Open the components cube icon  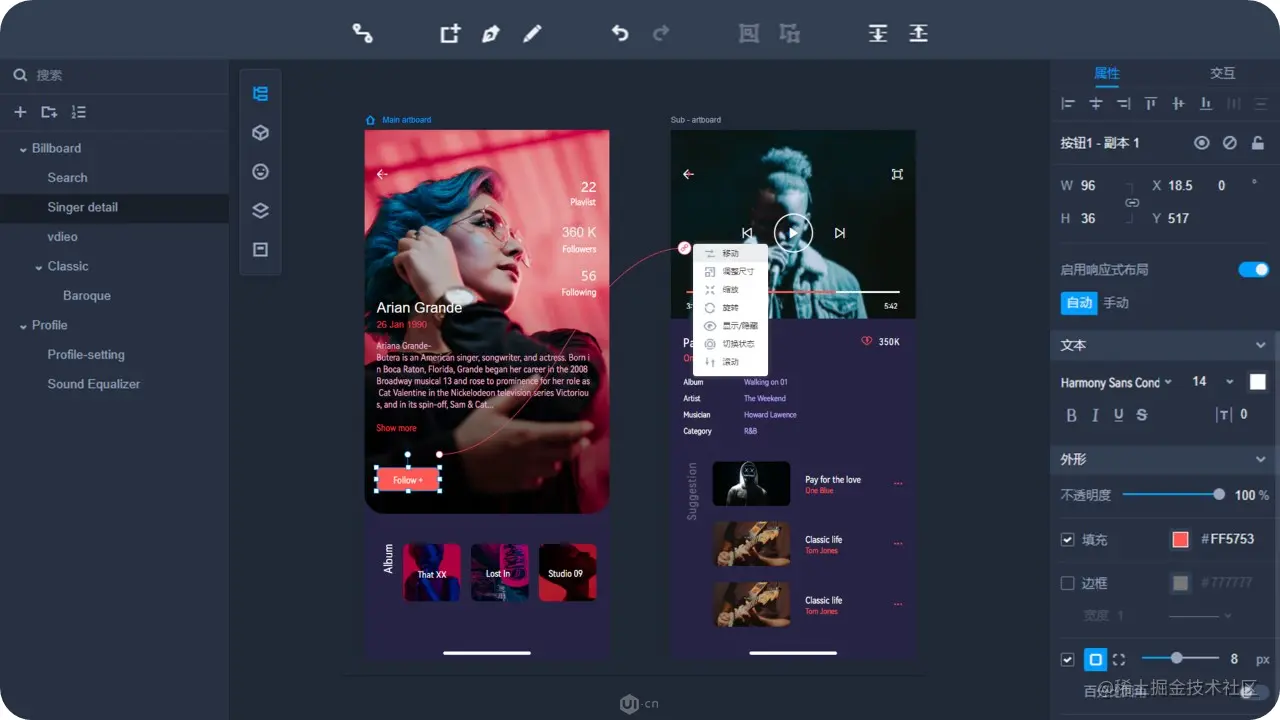coord(260,133)
